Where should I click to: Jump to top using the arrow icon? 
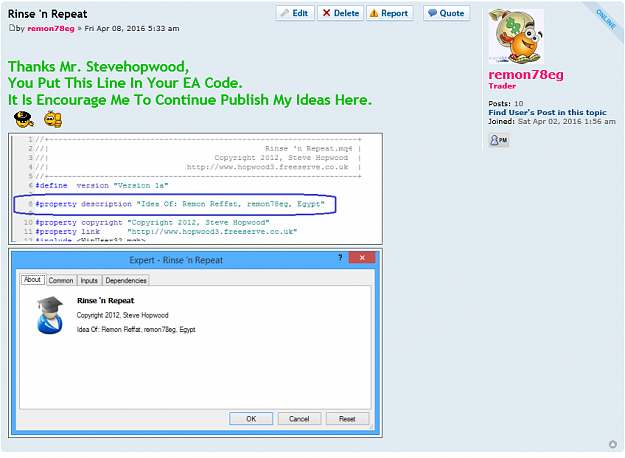click(613, 444)
